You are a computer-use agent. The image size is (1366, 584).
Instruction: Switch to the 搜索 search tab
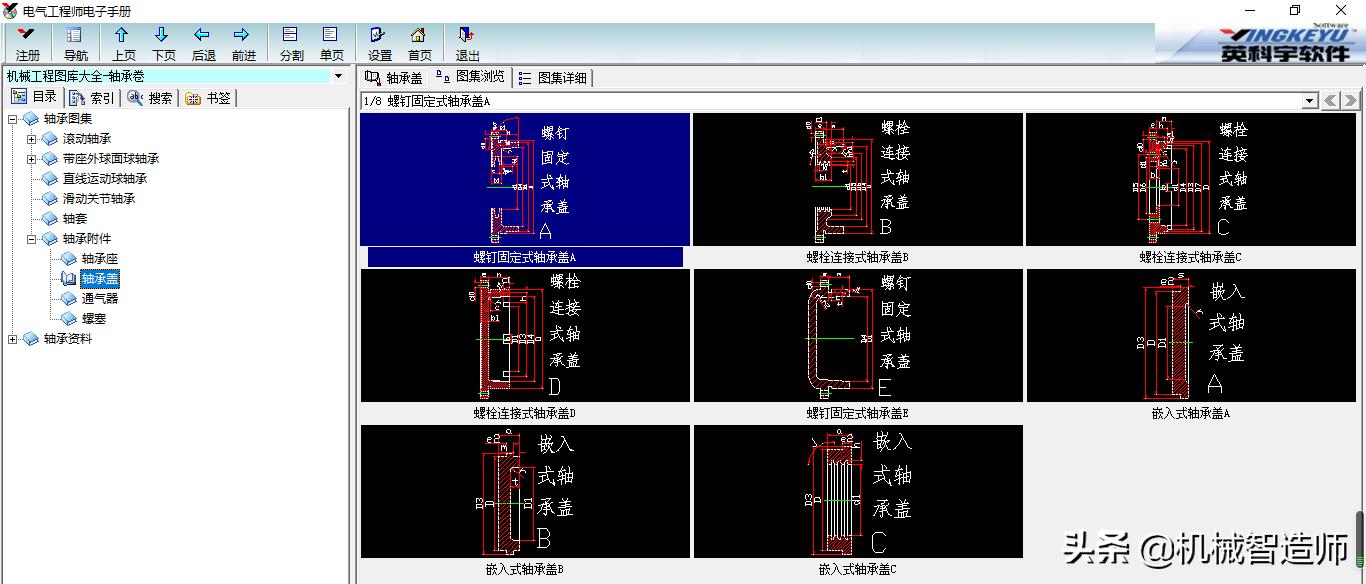coord(150,98)
